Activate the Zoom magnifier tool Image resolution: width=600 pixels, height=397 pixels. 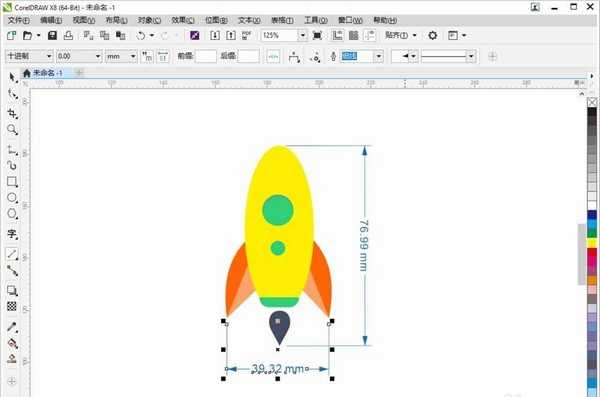click(x=12, y=130)
